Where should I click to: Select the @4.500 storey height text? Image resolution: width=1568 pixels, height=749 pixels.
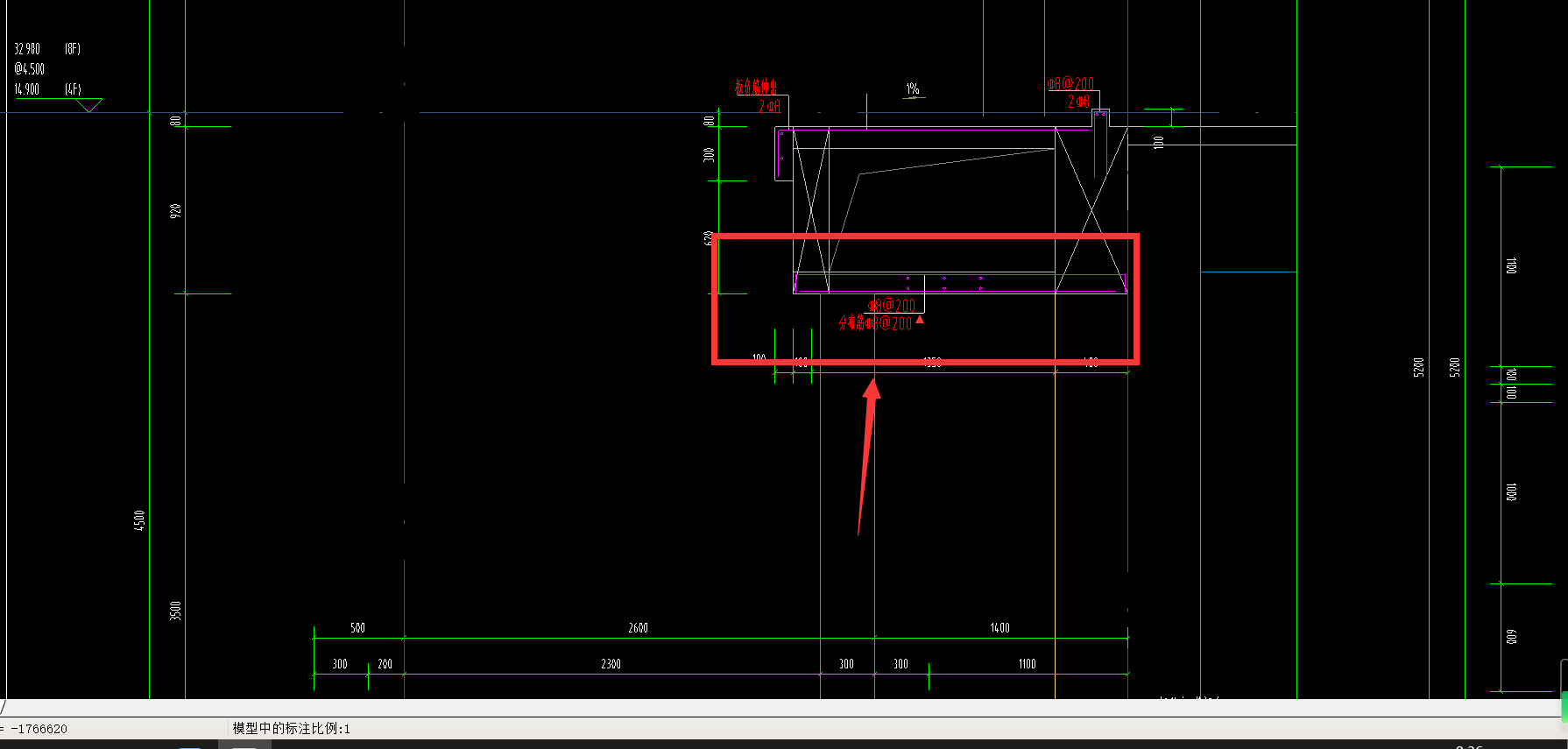(29, 69)
